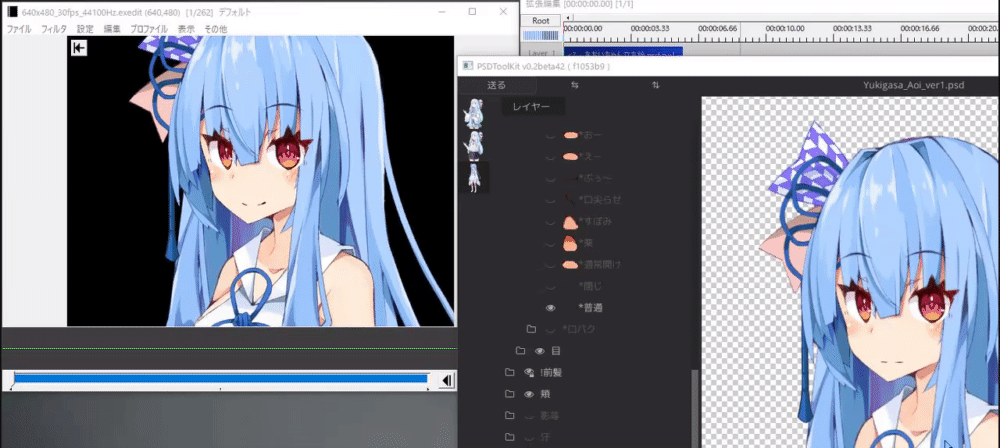Click the horizontal flip arrows icon in PSDToolKit
Image resolution: width=1000 pixels, height=448 pixels.
pyautogui.click(x=575, y=85)
